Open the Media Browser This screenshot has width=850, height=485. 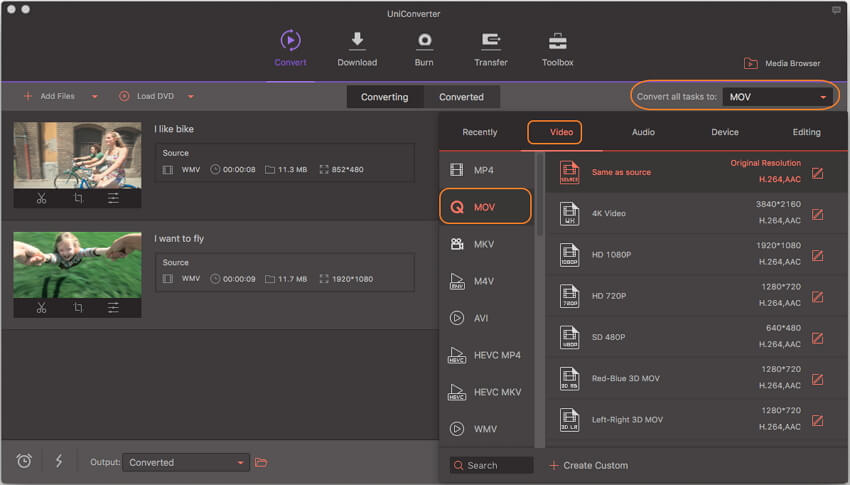pyautogui.click(x=782, y=63)
